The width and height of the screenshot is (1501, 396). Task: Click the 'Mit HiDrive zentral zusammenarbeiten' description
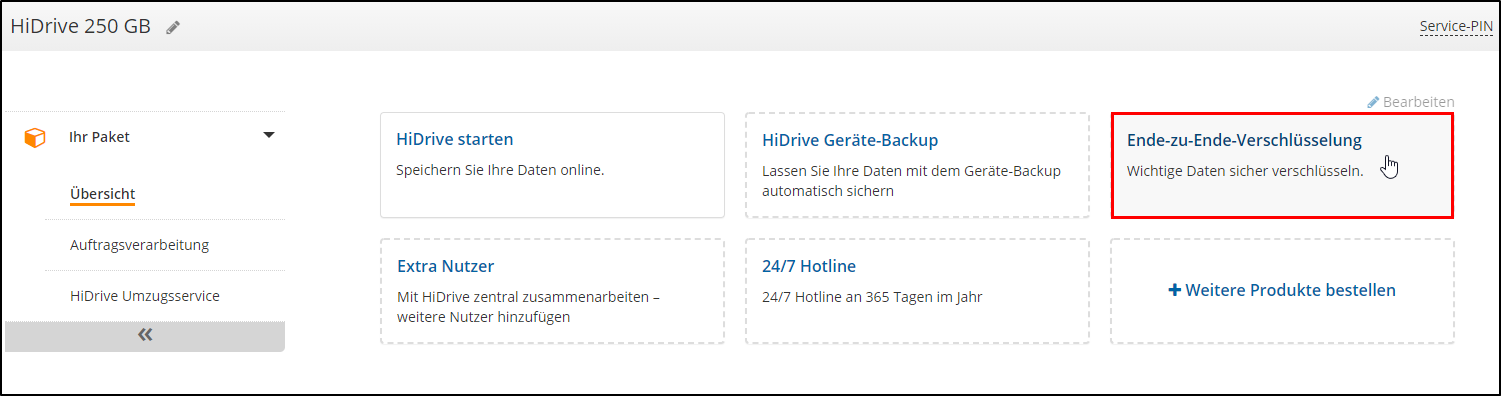coord(529,307)
